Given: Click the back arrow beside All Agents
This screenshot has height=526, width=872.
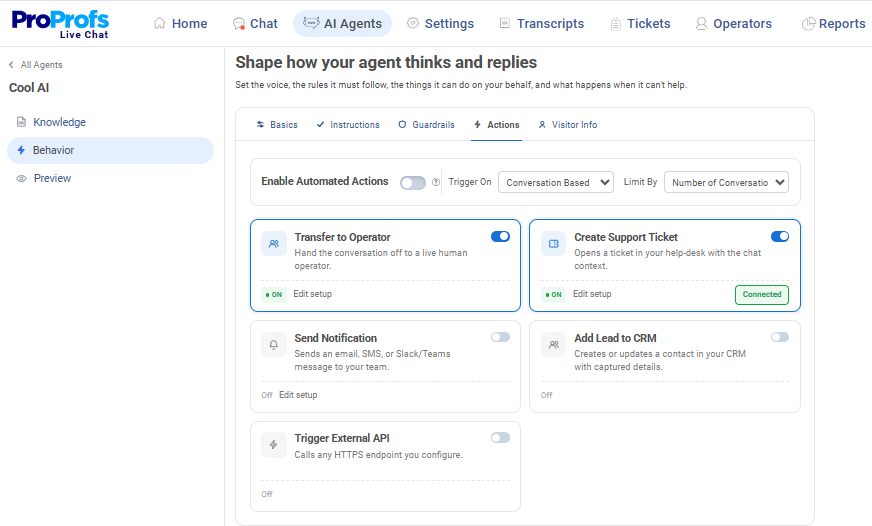Looking at the screenshot, I should click(11, 64).
